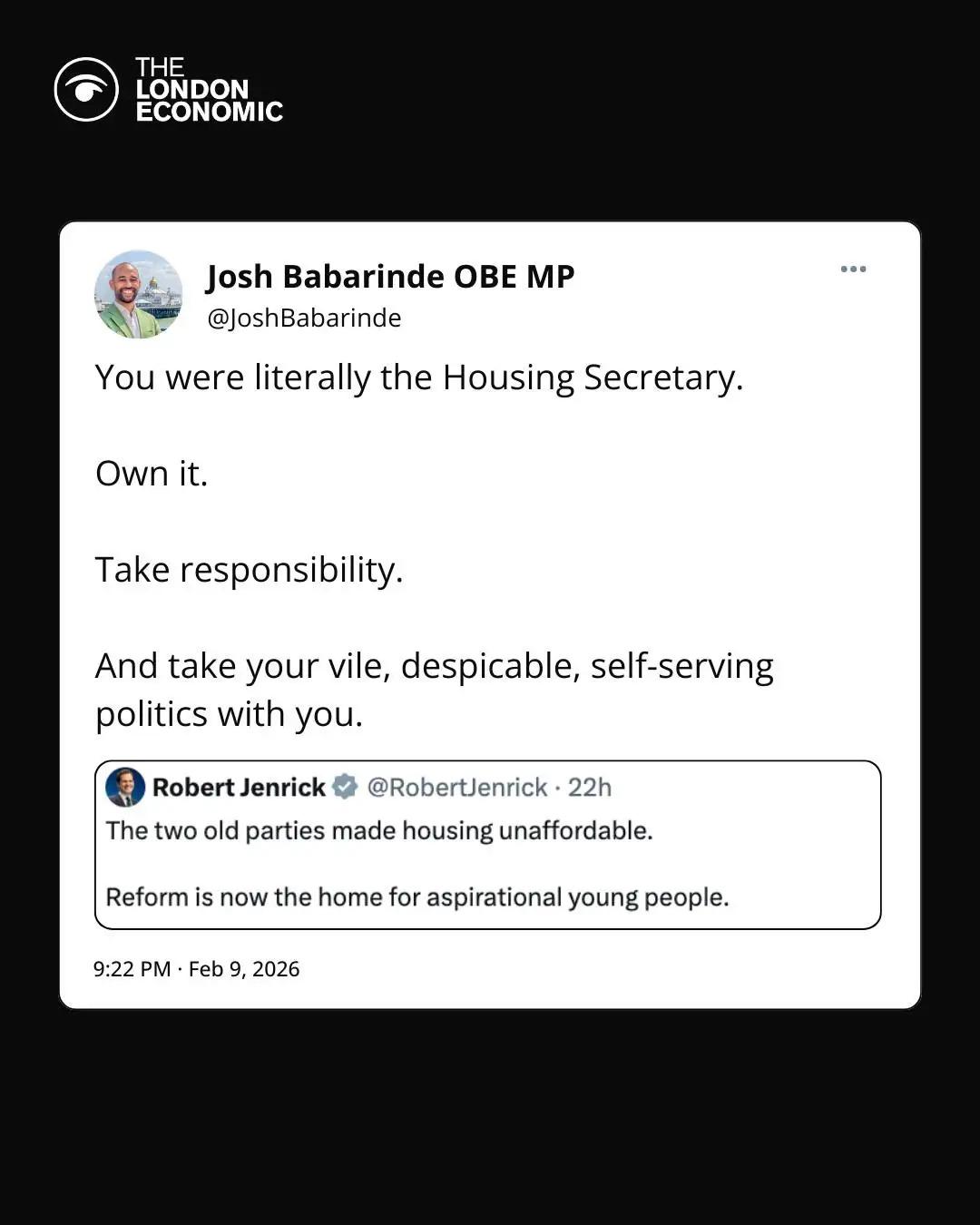980x1225 pixels.
Task: Click the "Reform is now the home" line
Action: (x=417, y=897)
